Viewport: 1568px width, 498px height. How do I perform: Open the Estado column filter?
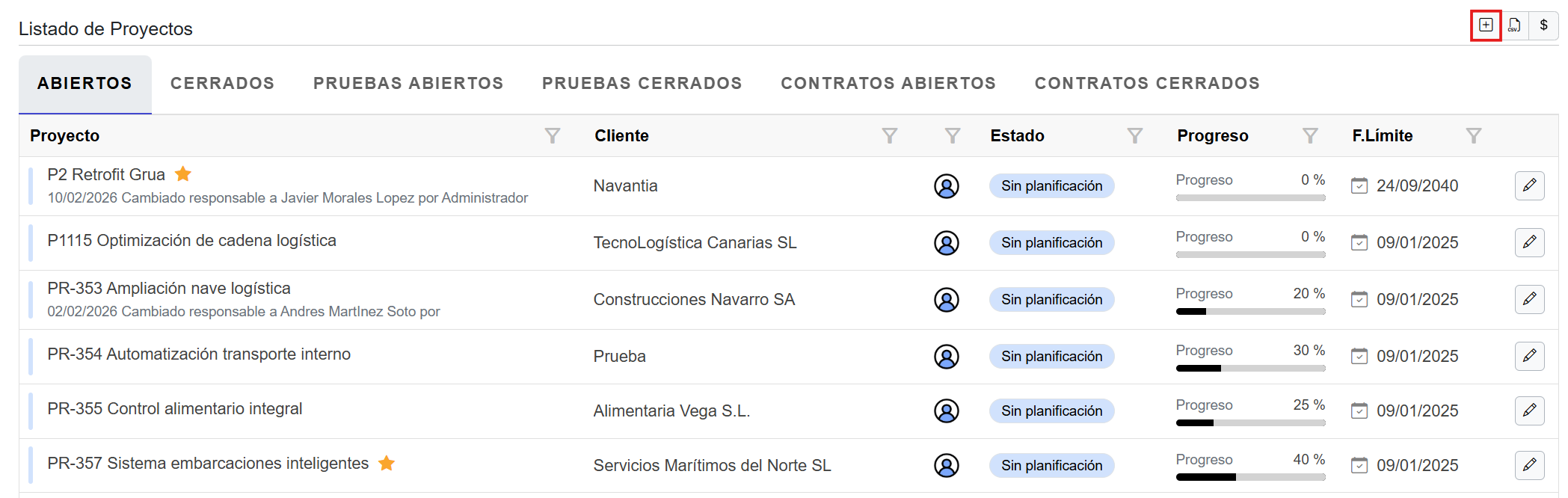coord(1134,135)
